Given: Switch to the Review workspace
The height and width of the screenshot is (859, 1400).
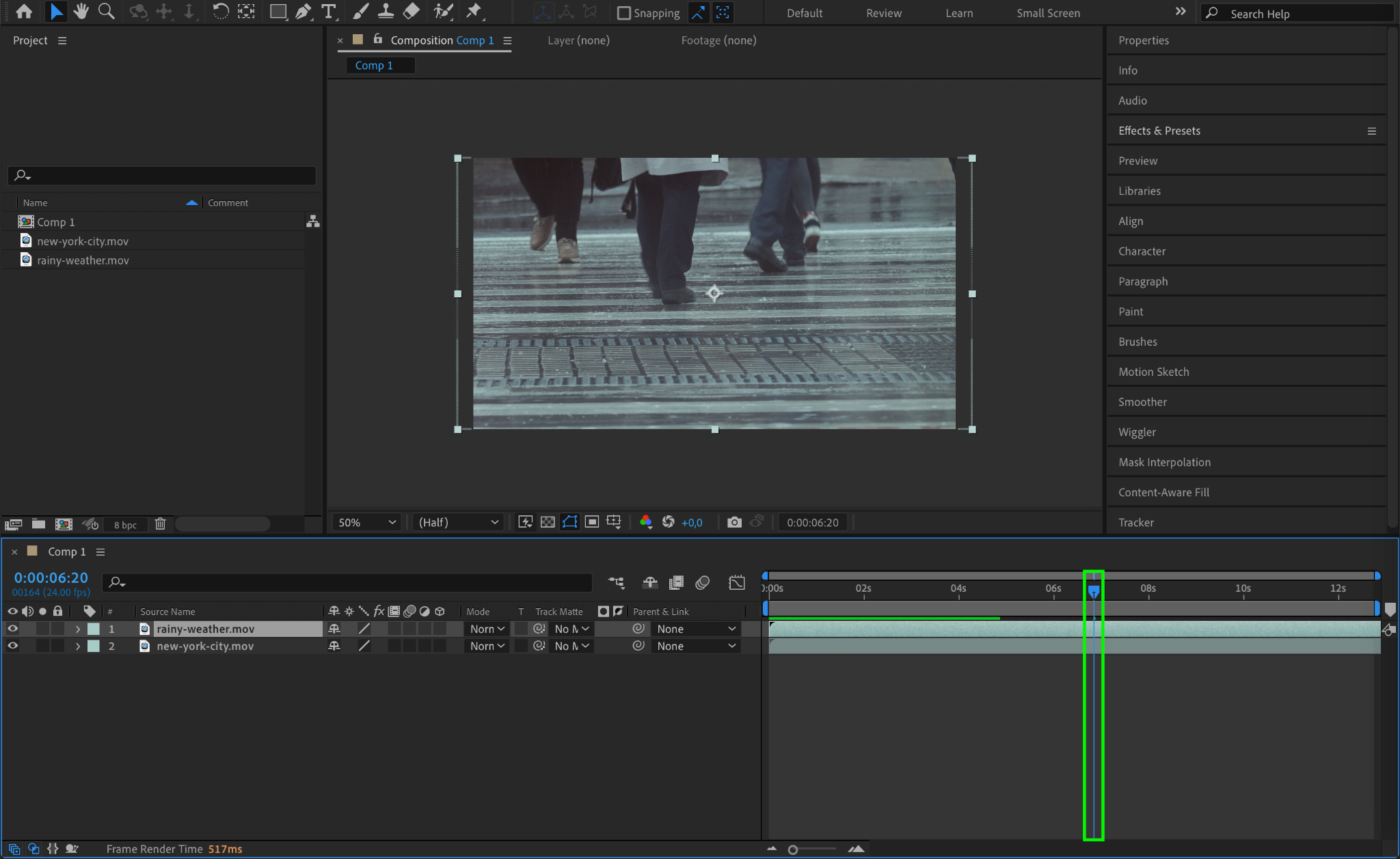Looking at the screenshot, I should pos(883,13).
